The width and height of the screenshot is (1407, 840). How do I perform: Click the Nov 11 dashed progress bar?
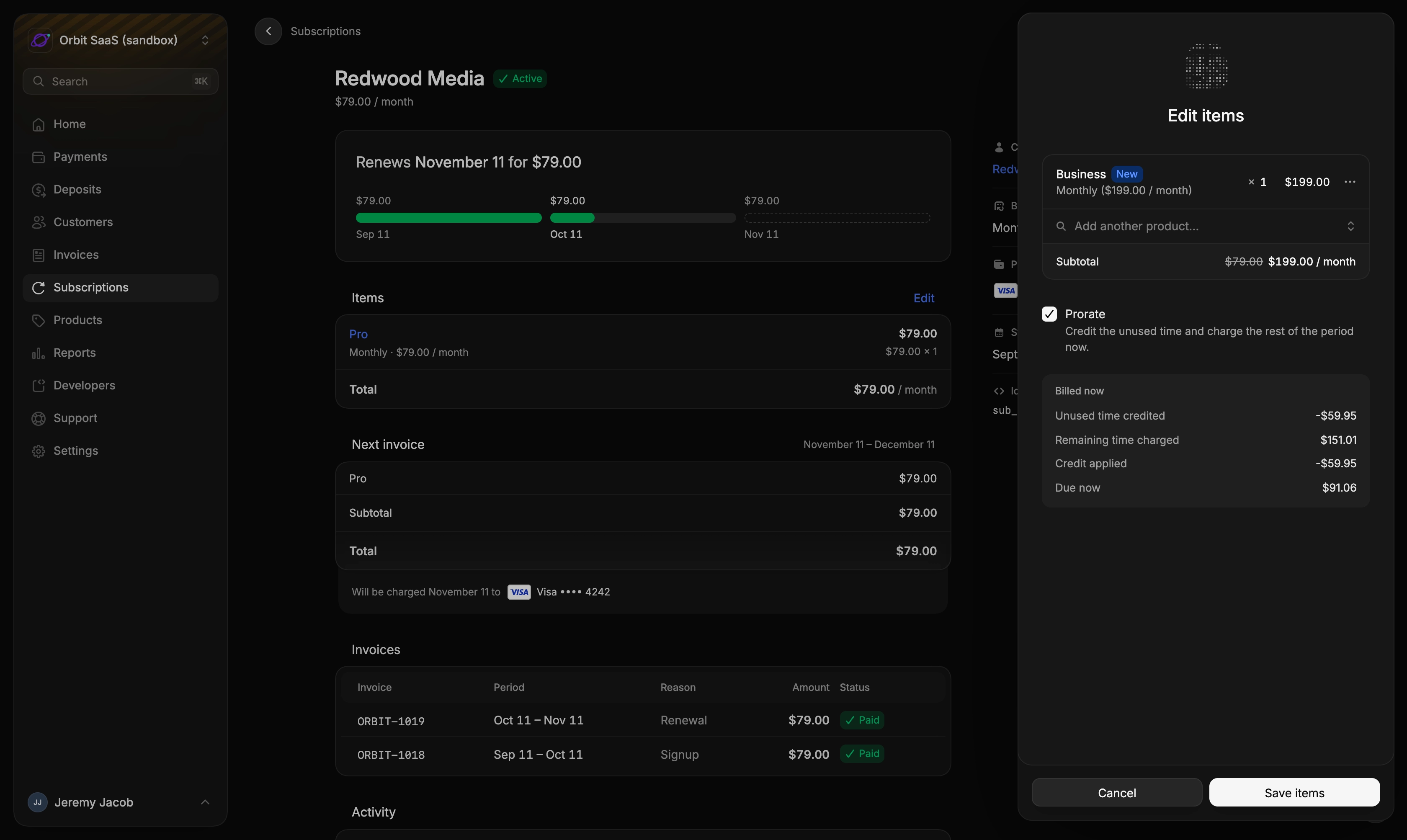coord(837,218)
